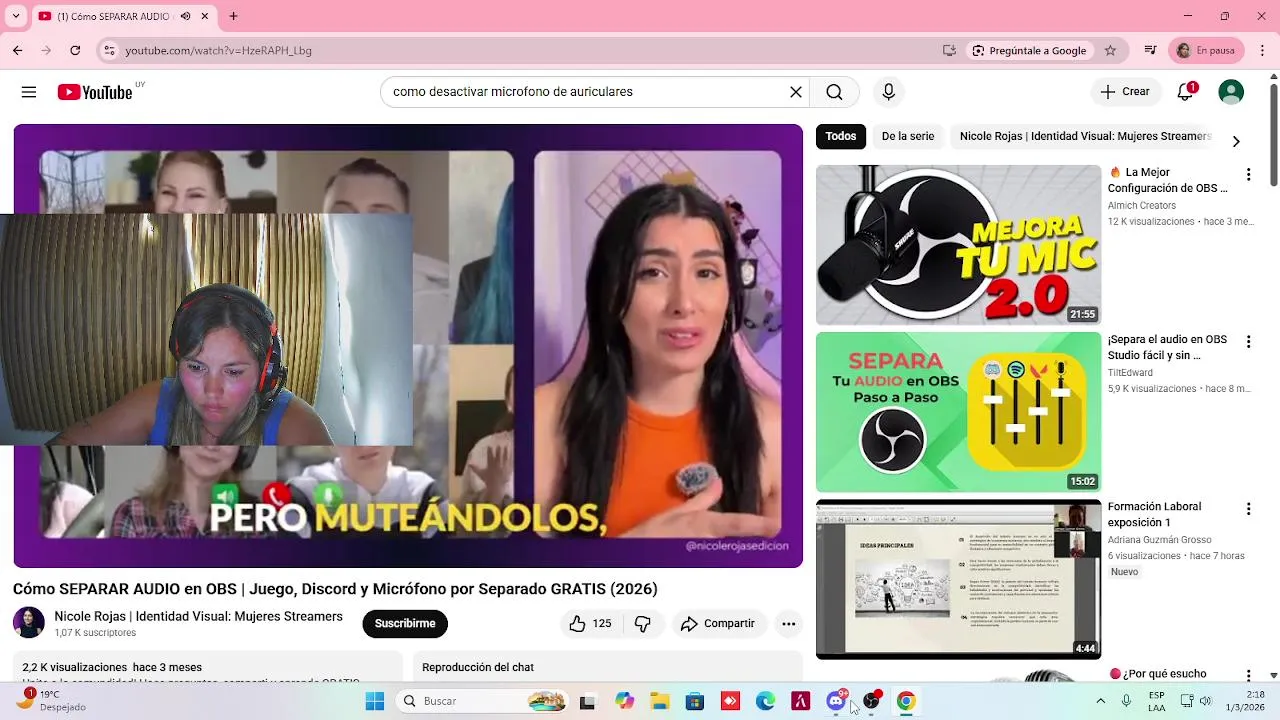1280x720 pixels.
Task: Show hidden system tray icons
Action: [1101, 701]
